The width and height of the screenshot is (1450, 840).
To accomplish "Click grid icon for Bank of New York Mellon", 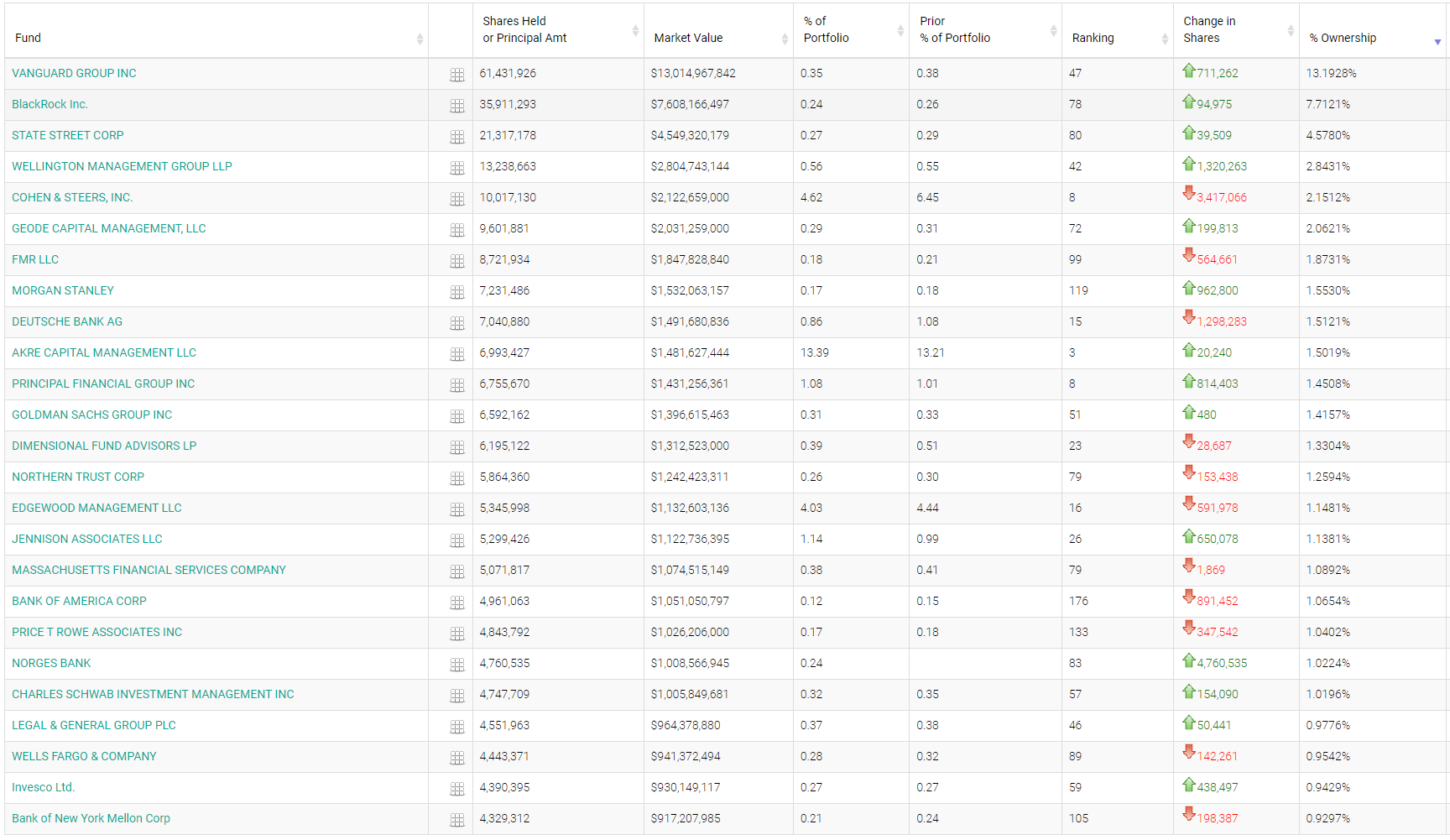I will pos(457,820).
